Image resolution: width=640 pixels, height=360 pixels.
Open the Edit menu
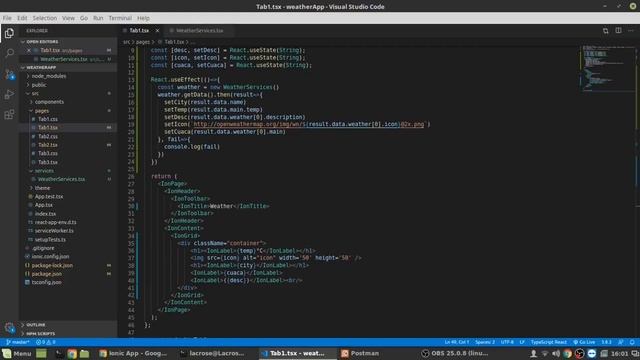click(x=22, y=18)
